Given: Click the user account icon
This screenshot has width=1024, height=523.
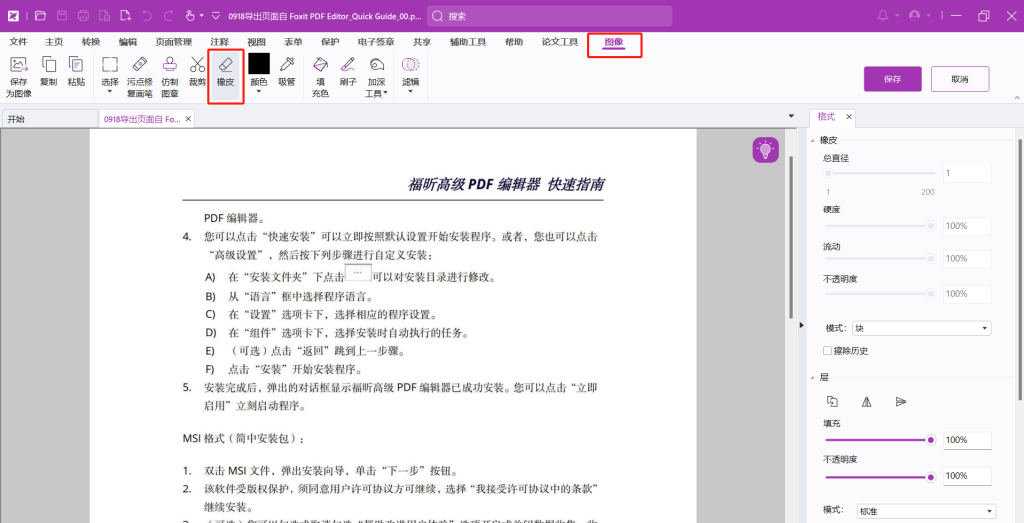Looking at the screenshot, I should 914,16.
